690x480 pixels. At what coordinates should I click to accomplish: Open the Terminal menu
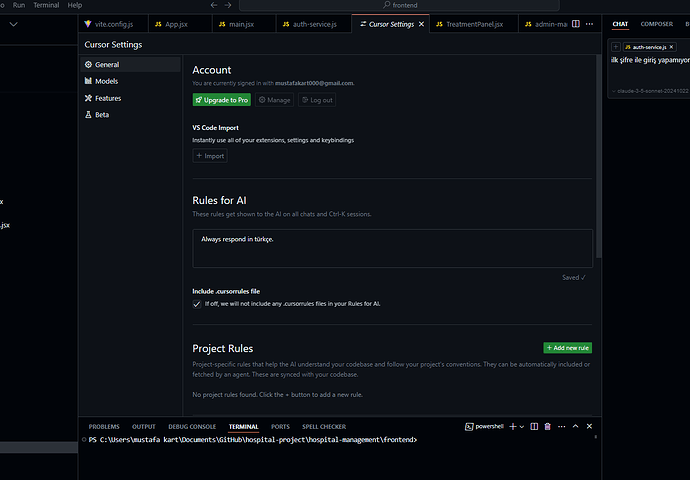[46, 5]
